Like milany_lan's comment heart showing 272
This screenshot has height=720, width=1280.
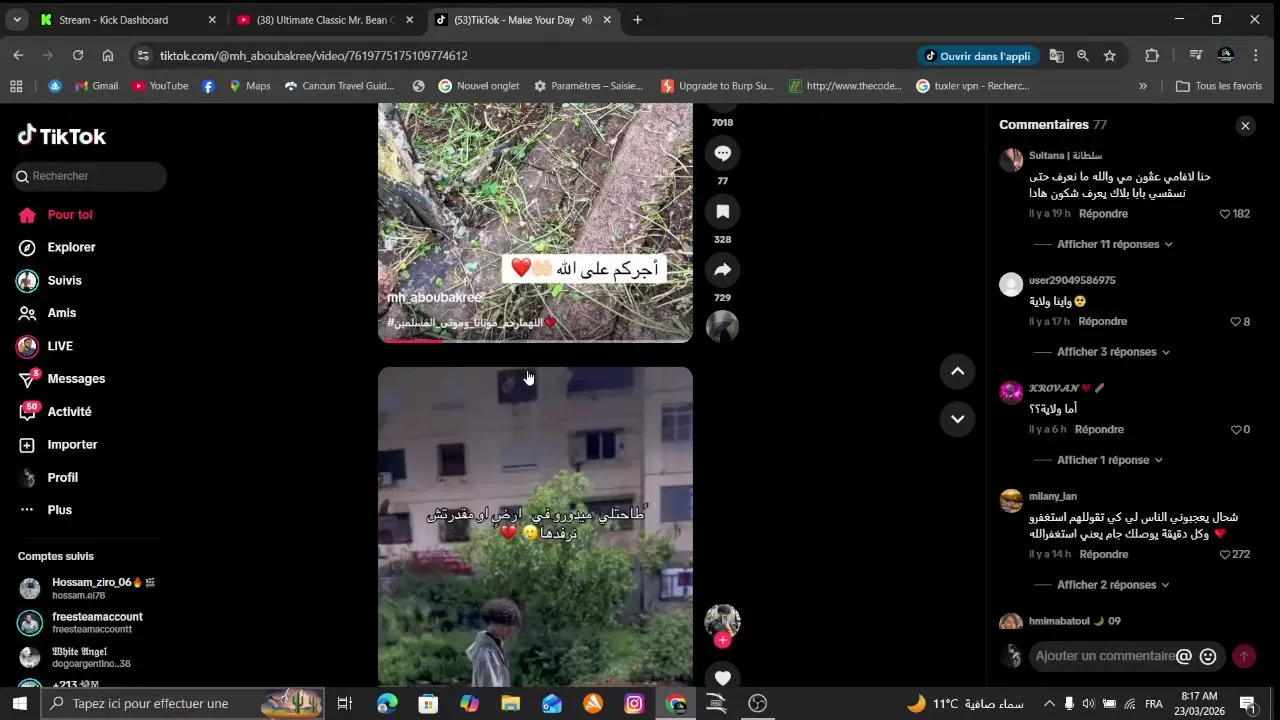[1225, 555]
